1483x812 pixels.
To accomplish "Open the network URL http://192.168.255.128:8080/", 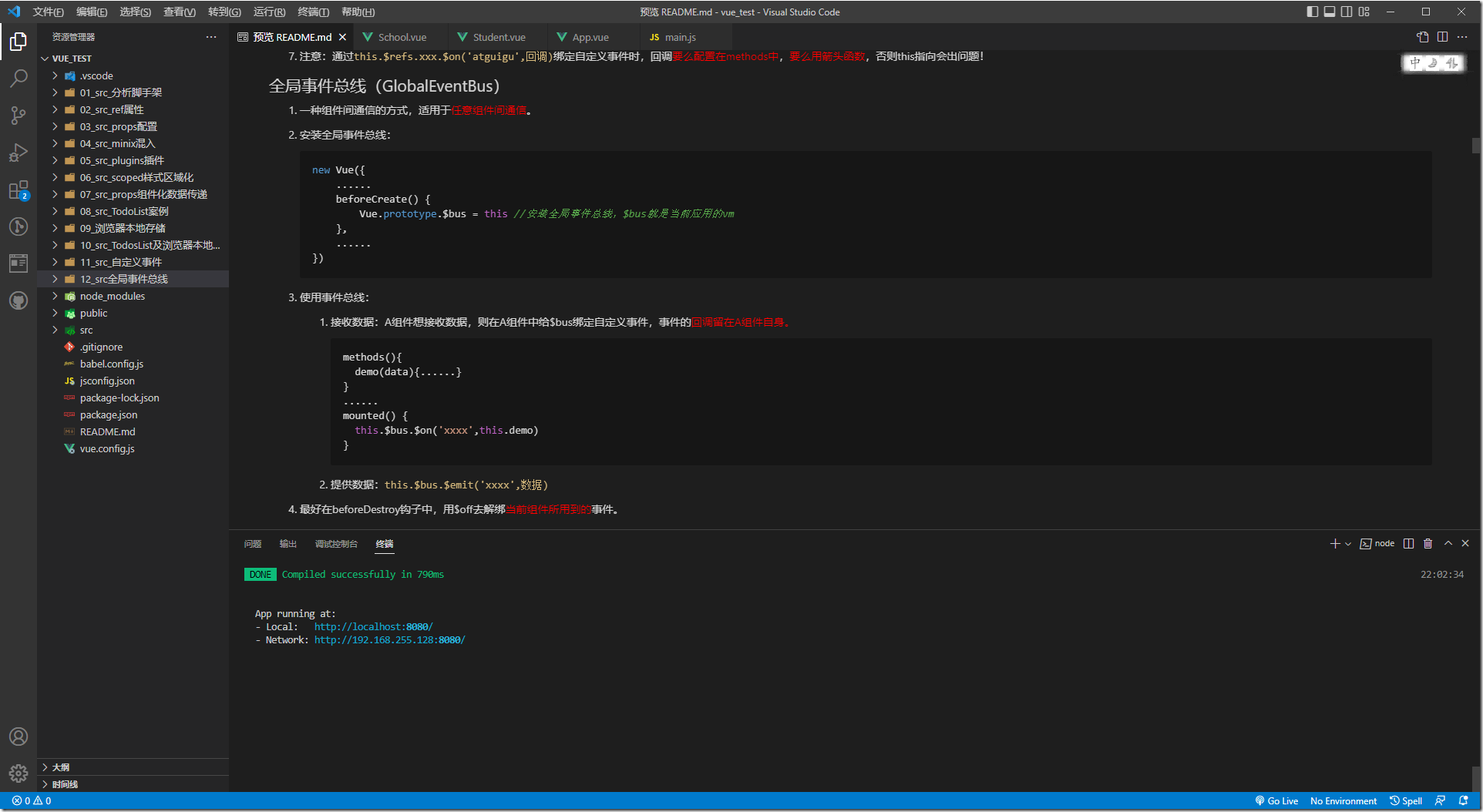I will coord(389,640).
